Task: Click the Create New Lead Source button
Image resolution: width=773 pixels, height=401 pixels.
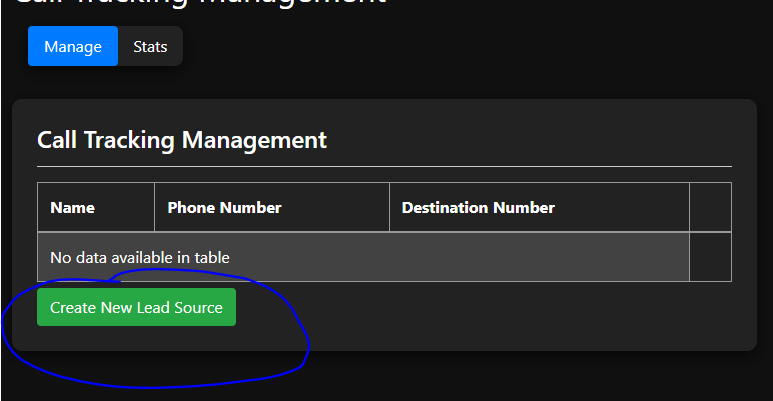Action: 136,308
